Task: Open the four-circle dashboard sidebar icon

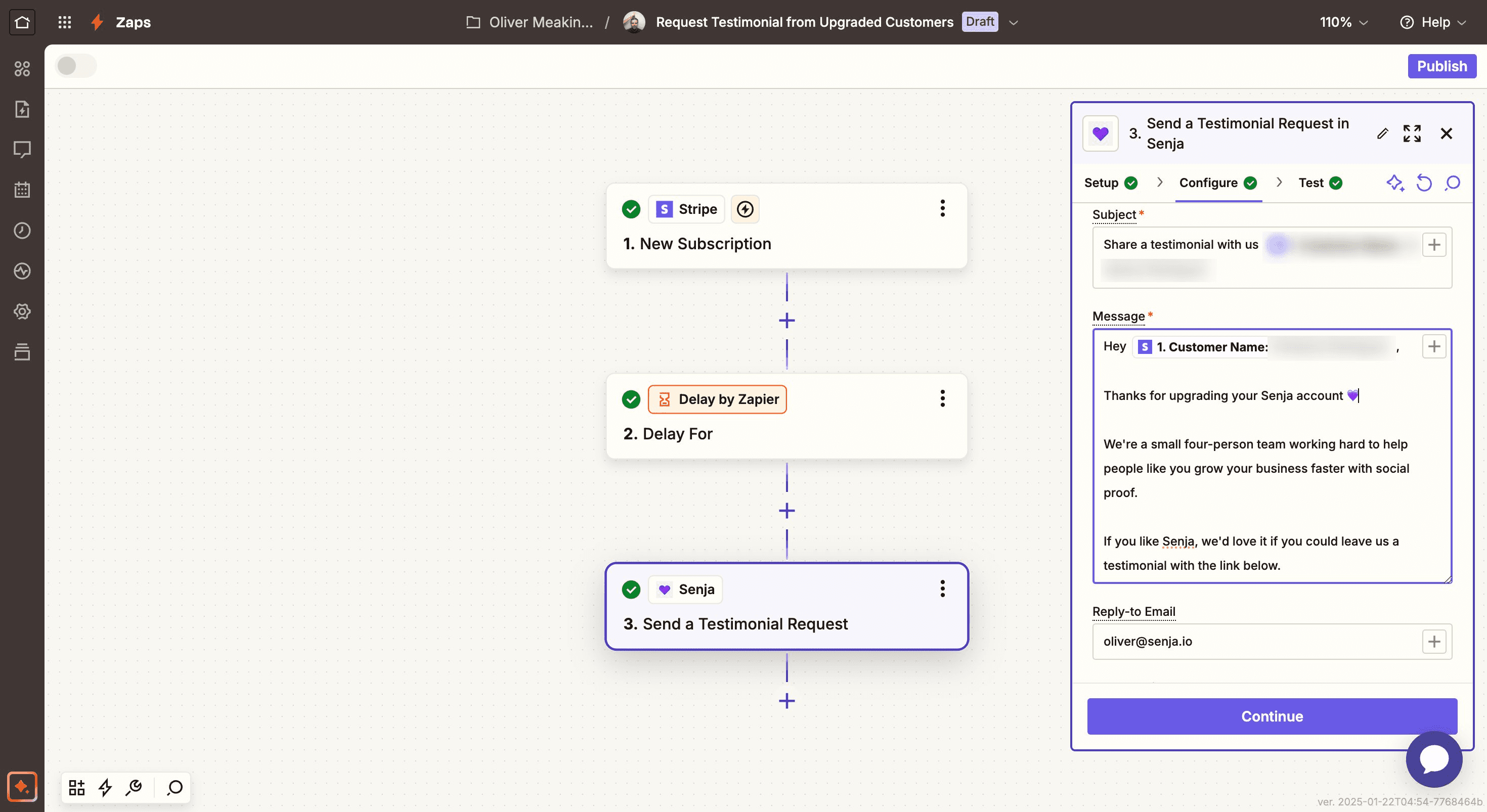Action: coord(22,69)
